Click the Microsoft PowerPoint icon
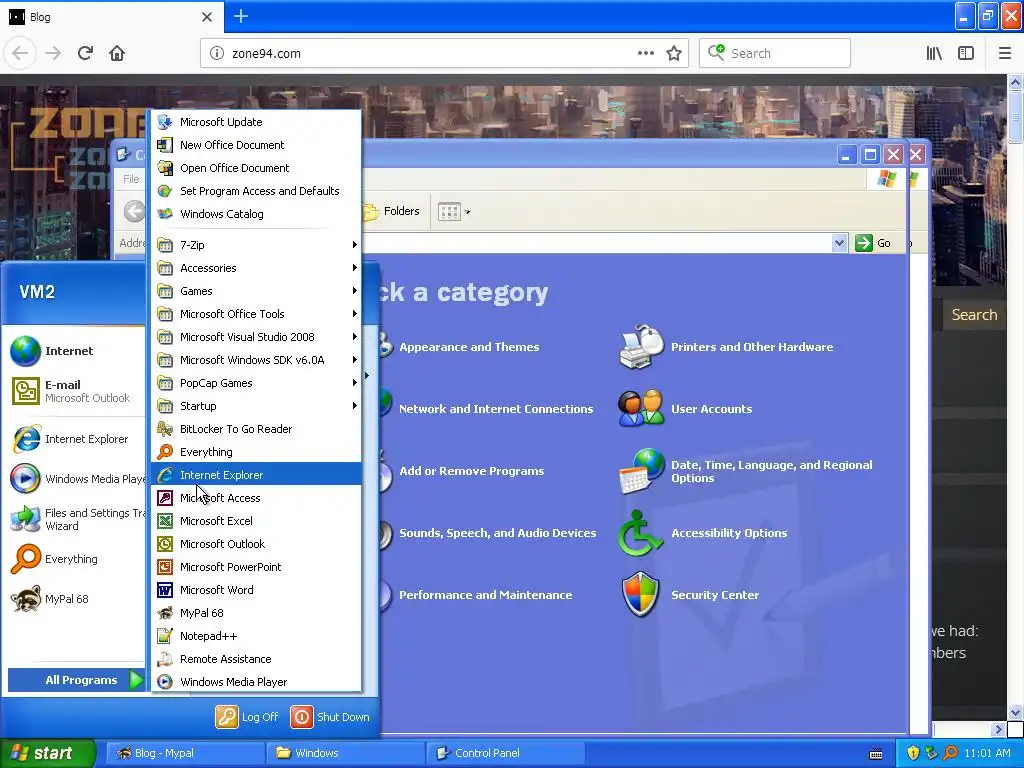Viewport: 1024px width, 768px height. click(165, 567)
